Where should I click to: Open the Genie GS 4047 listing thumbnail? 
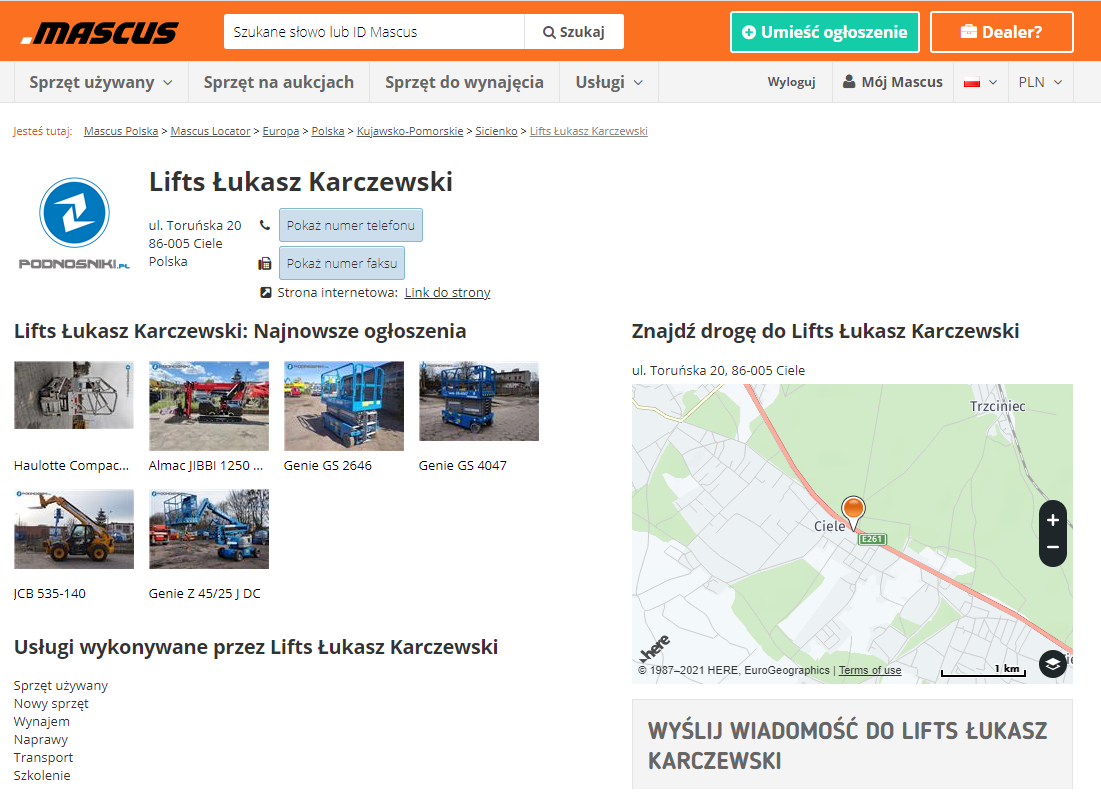click(x=479, y=401)
